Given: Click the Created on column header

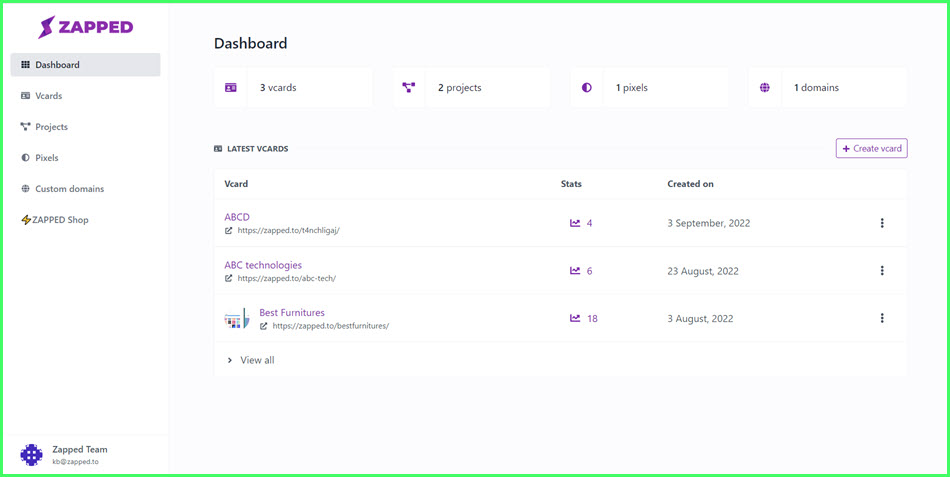Looking at the screenshot, I should pos(690,184).
